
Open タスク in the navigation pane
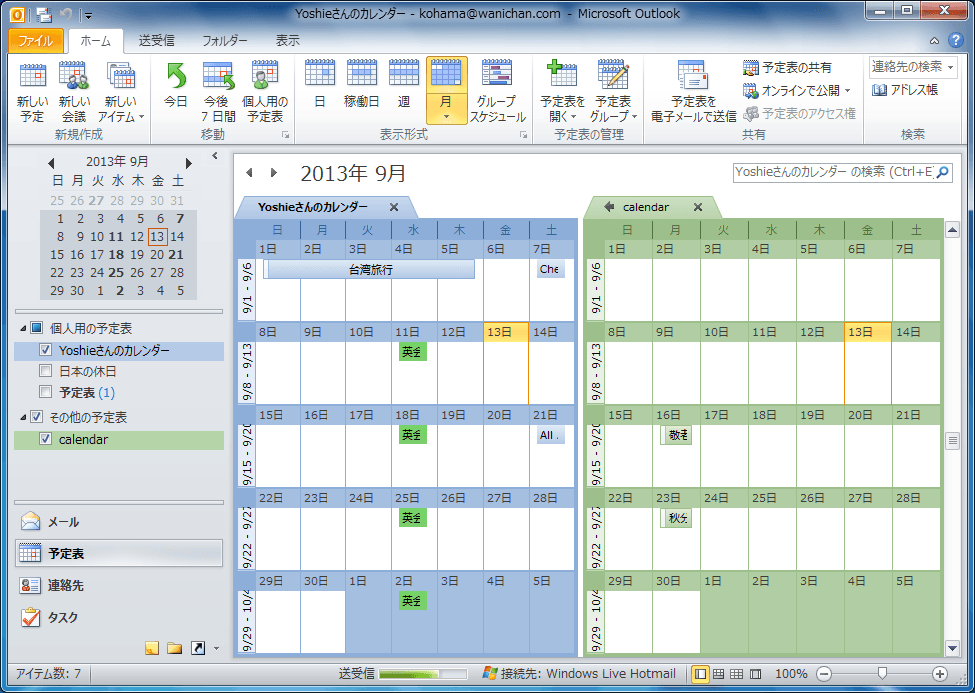tap(118, 618)
